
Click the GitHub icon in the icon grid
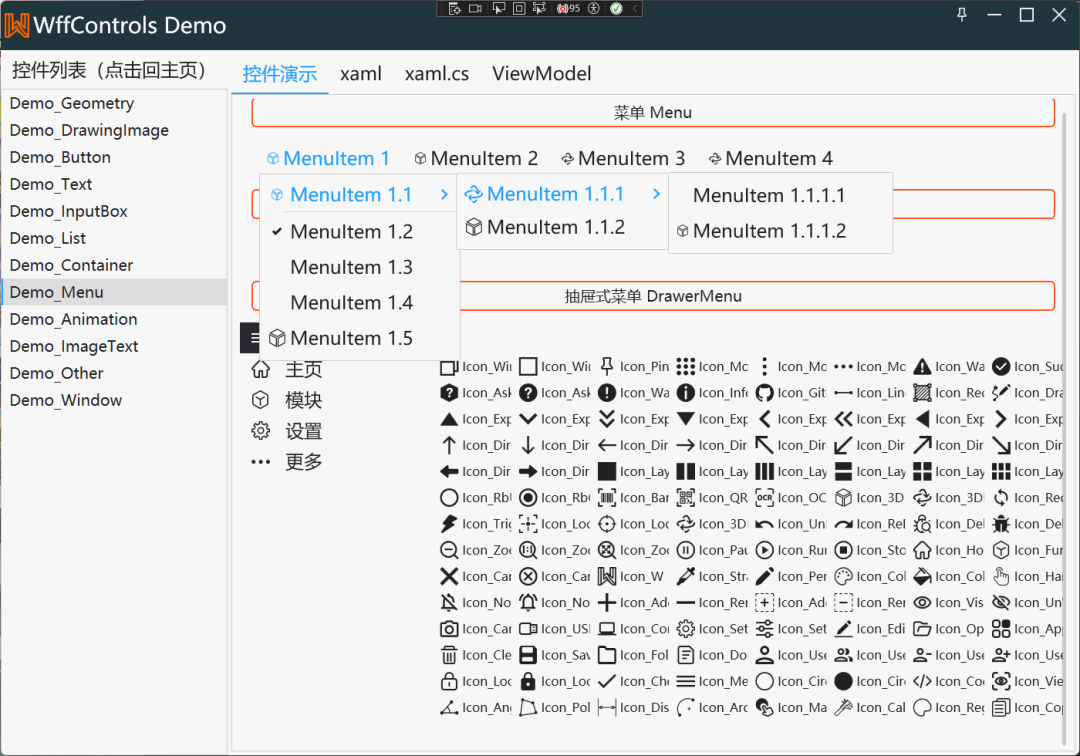pyautogui.click(x=765, y=393)
